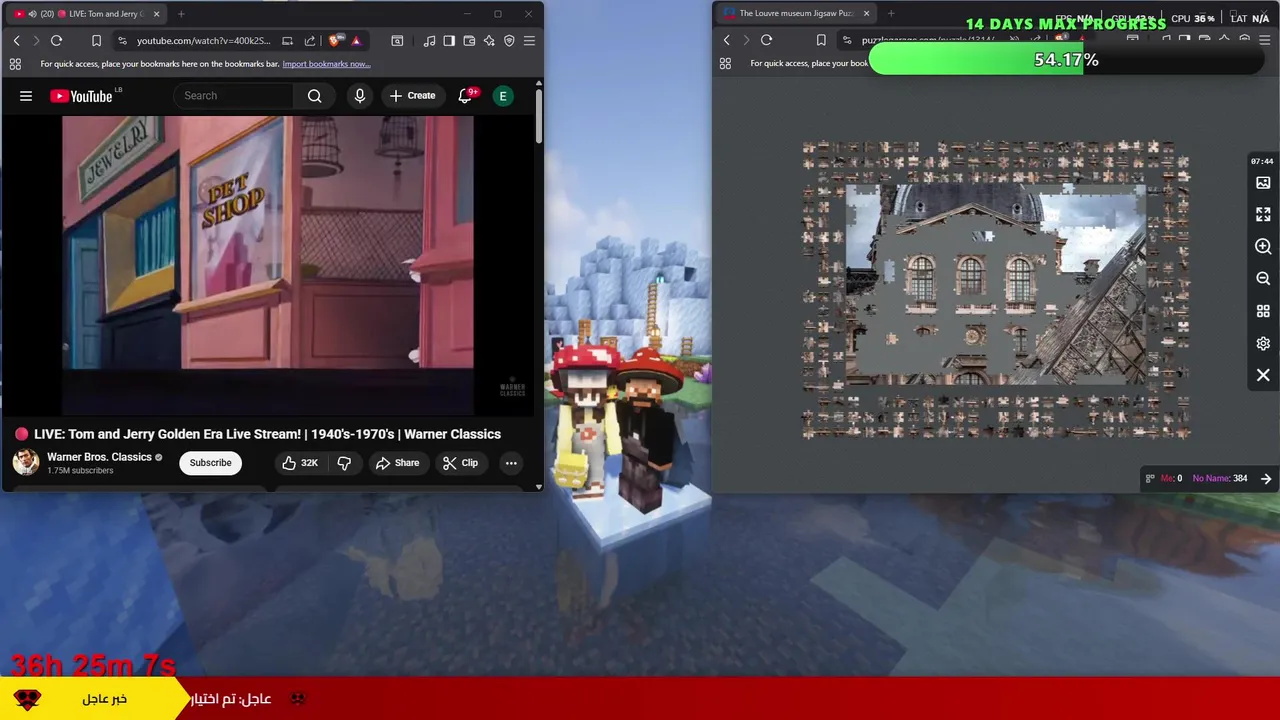
Task: Open the account avatar 'E' menu
Action: [x=503, y=96]
